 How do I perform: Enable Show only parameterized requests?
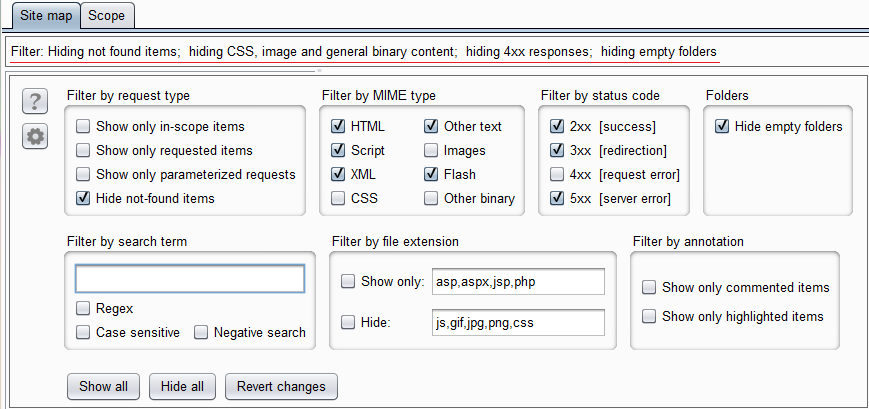tap(84, 175)
